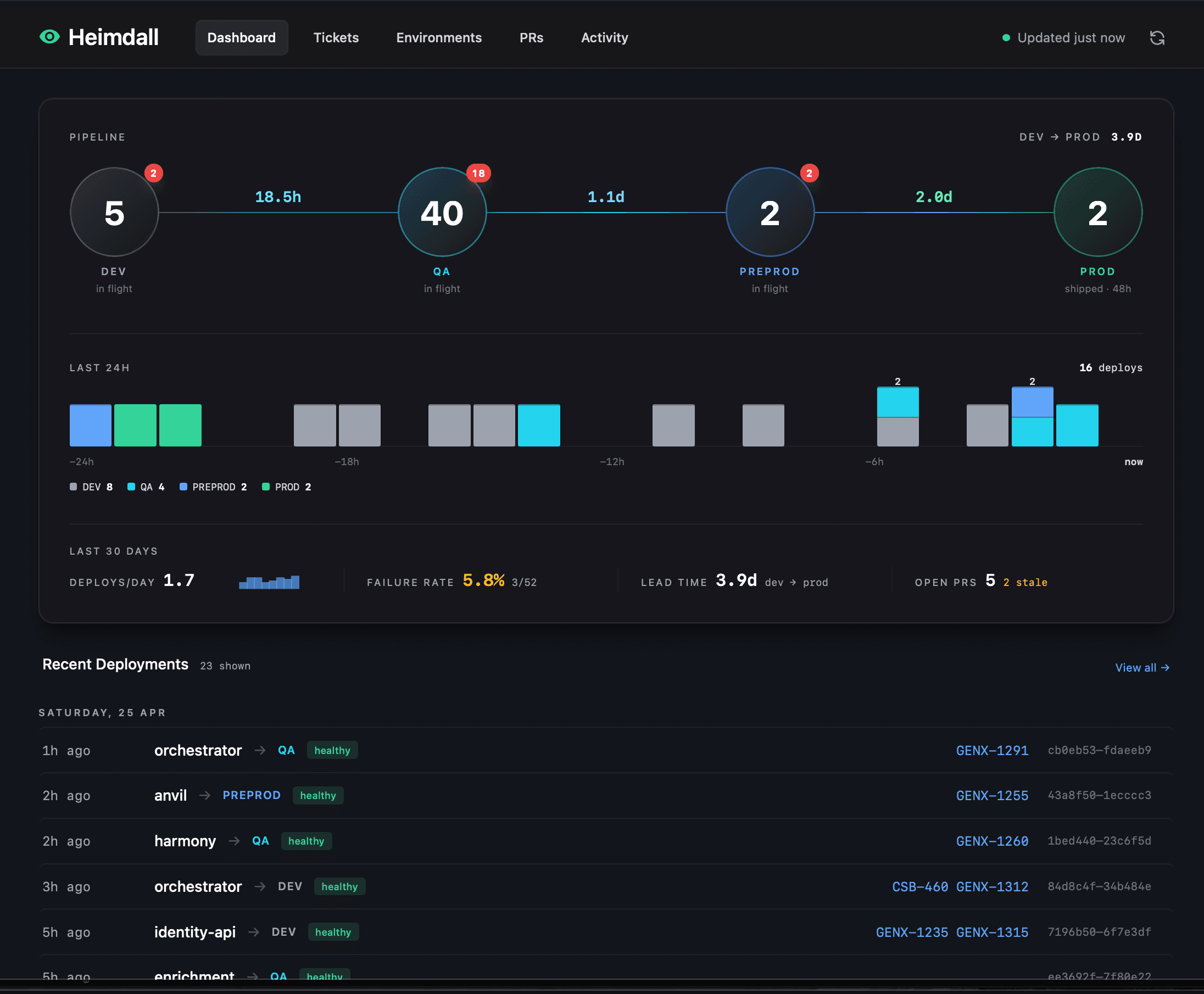
Task: Click commit hash cb0eb53-fdaeeb9
Action: [x=1099, y=750]
